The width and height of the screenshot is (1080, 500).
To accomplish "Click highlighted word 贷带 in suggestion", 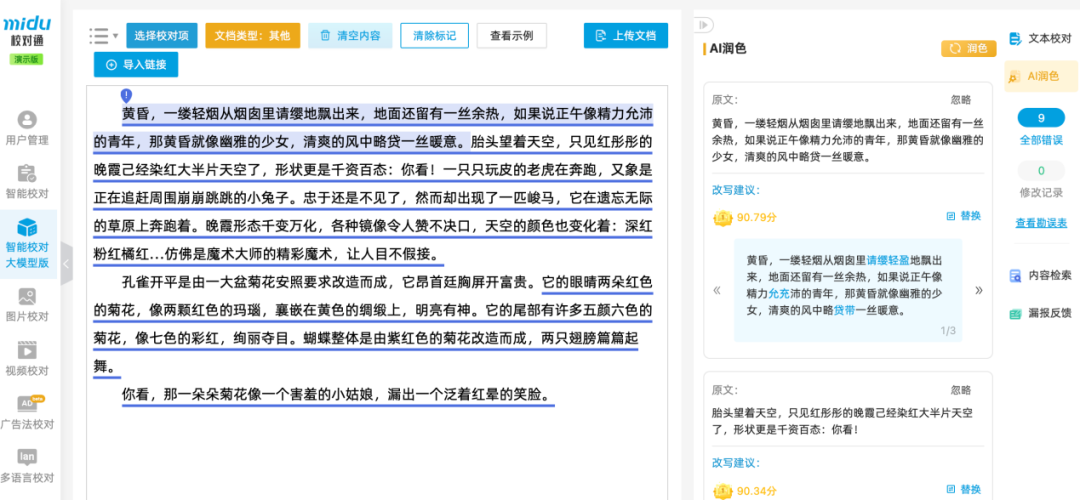I will pyautogui.click(x=844, y=311).
